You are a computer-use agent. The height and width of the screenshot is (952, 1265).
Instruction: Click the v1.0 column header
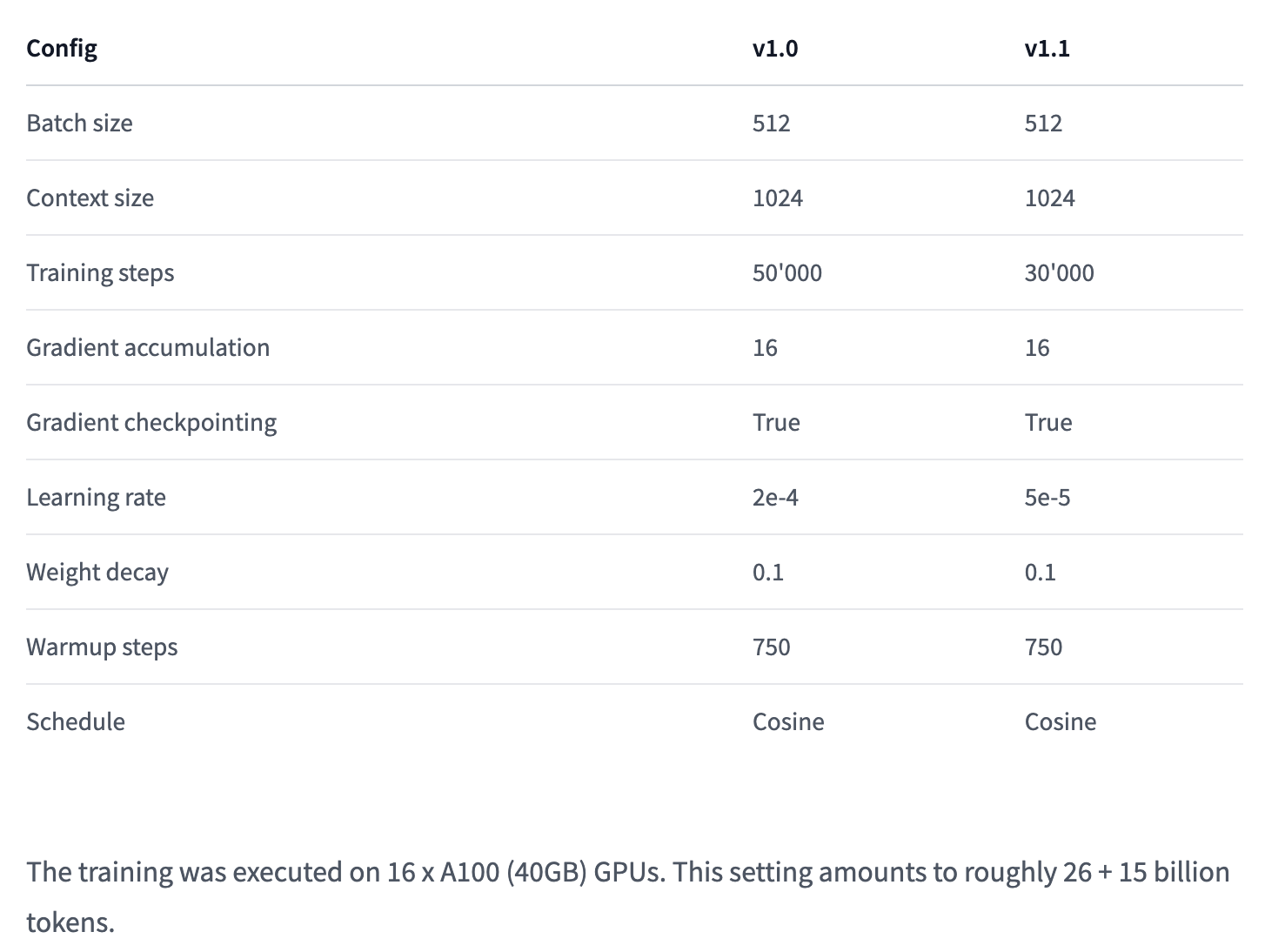[774, 48]
